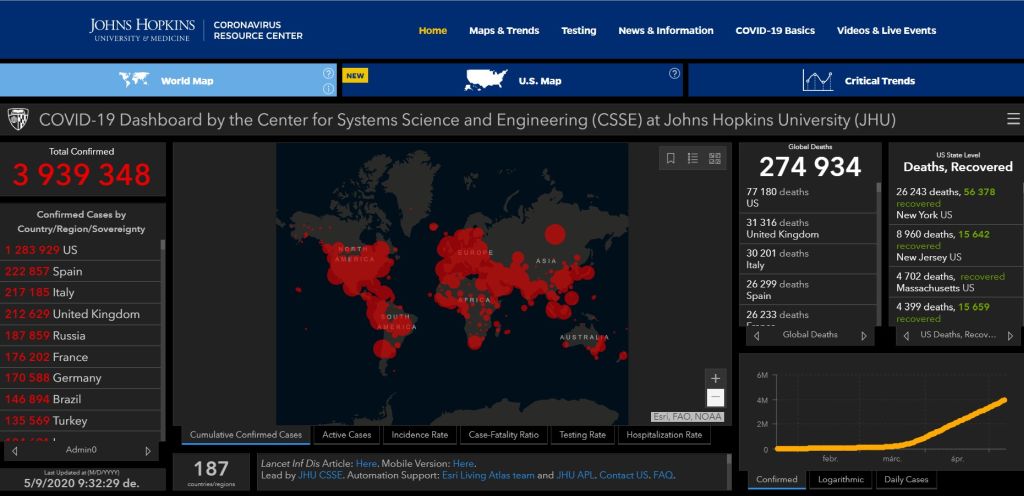The height and width of the screenshot is (496, 1024).
Task: Select Spain row in confirmed cases list
Action: [80, 271]
